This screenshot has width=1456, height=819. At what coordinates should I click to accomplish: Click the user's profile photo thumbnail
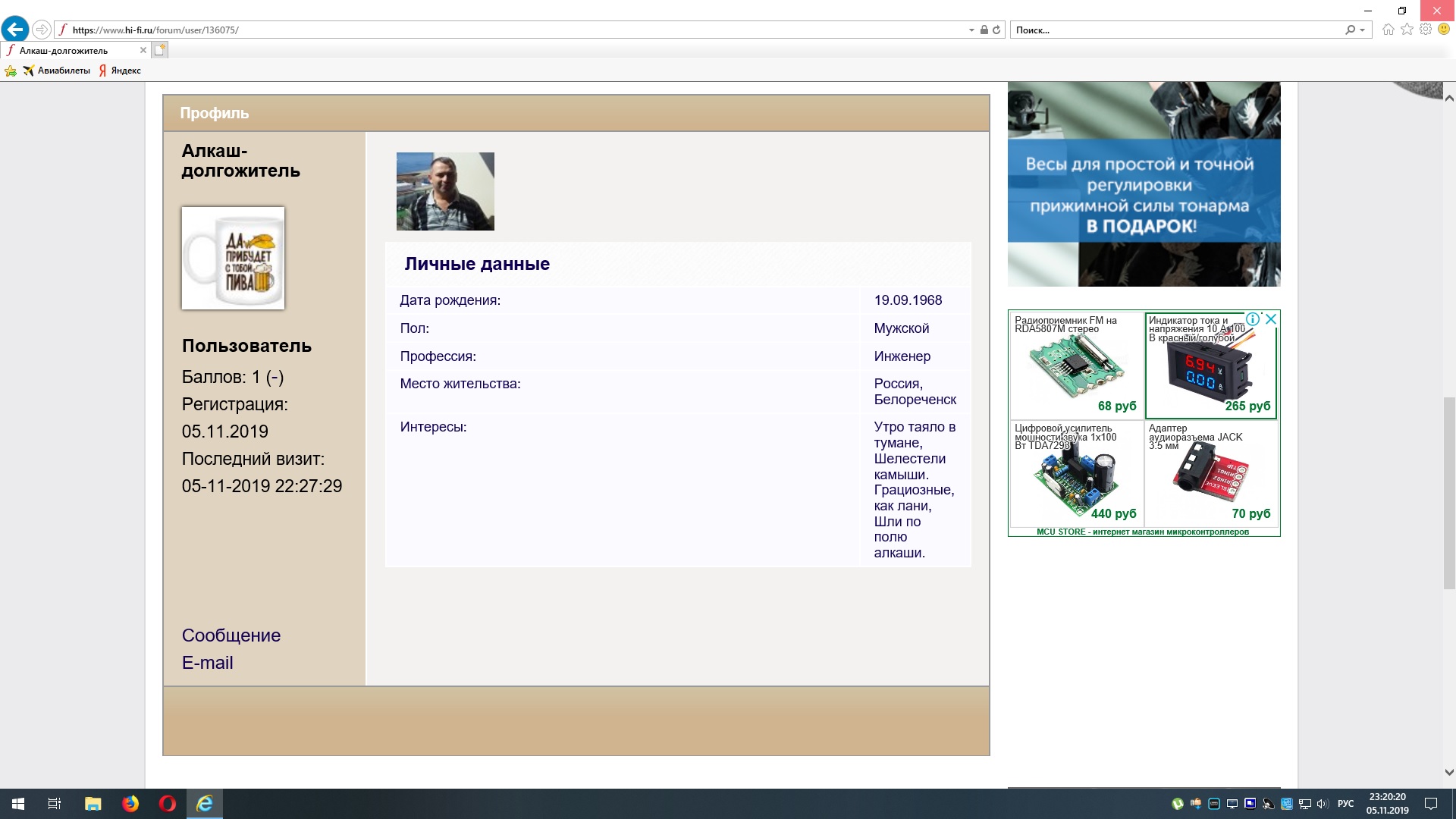[445, 191]
